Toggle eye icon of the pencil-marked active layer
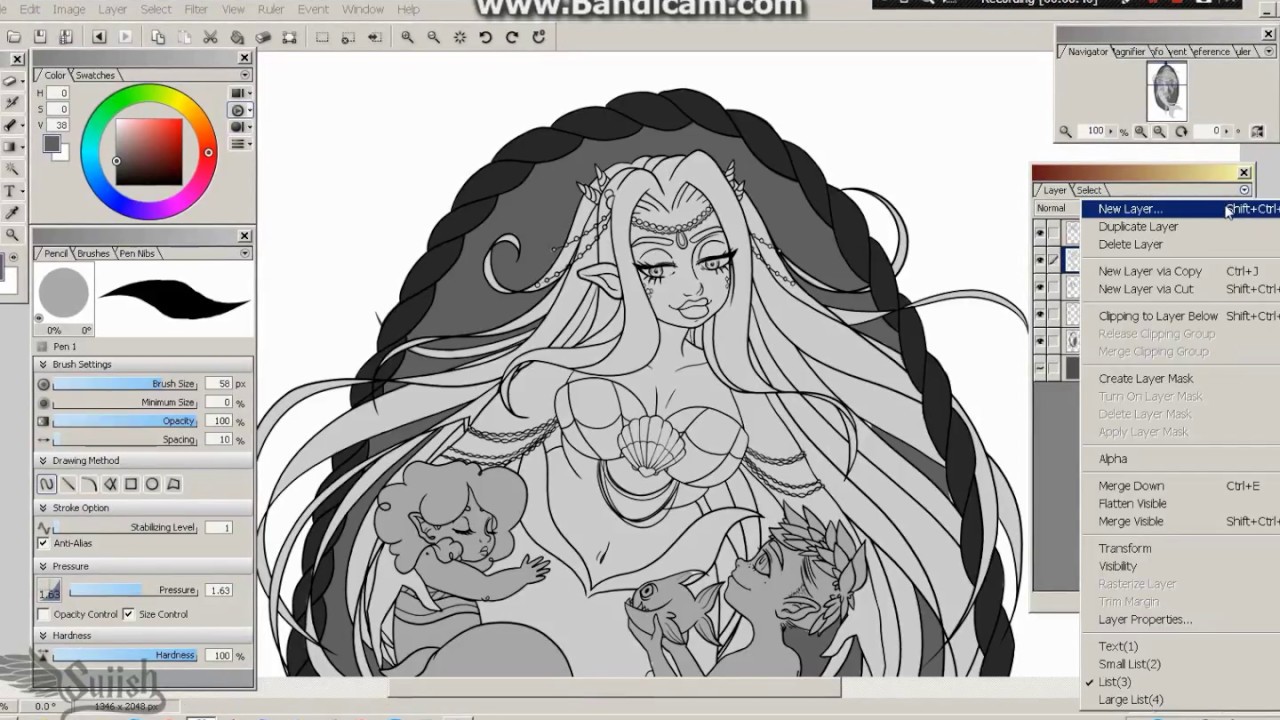The height and width of the screenshot is (720, 1280). [x=1040, y=259]
